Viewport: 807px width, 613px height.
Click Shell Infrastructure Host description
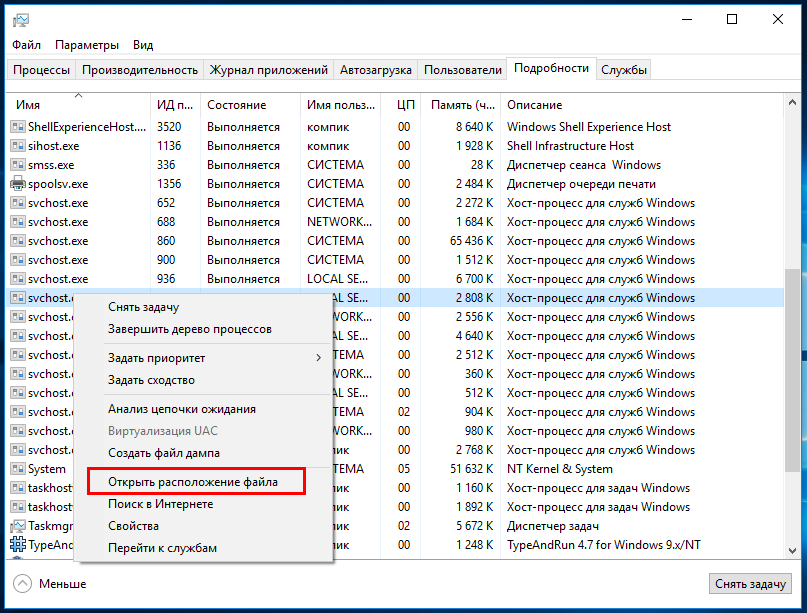tap(570, 146)
